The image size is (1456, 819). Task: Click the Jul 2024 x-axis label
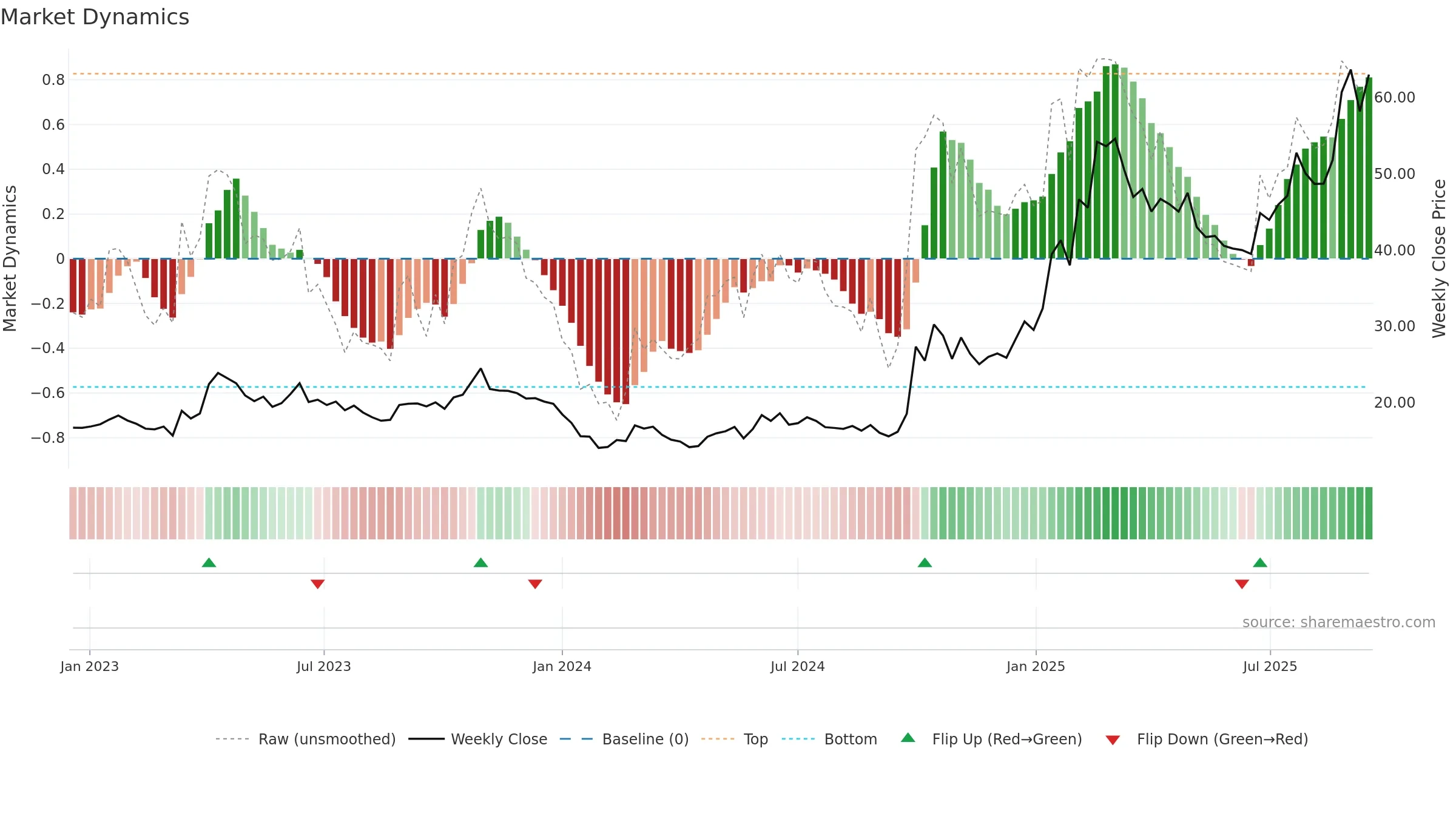(x=797, y=666)
